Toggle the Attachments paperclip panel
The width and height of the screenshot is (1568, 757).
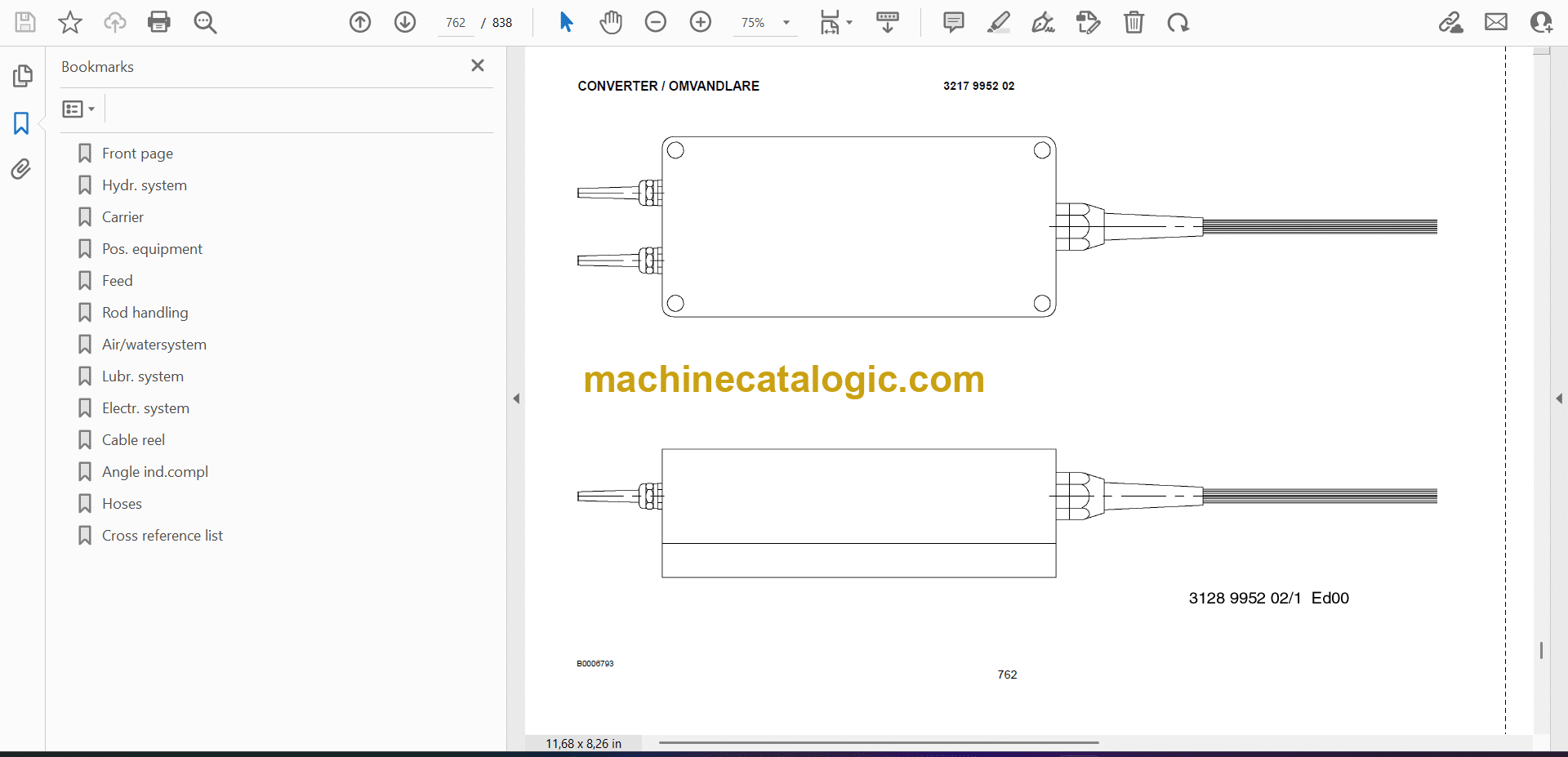[x=22, y=169]
